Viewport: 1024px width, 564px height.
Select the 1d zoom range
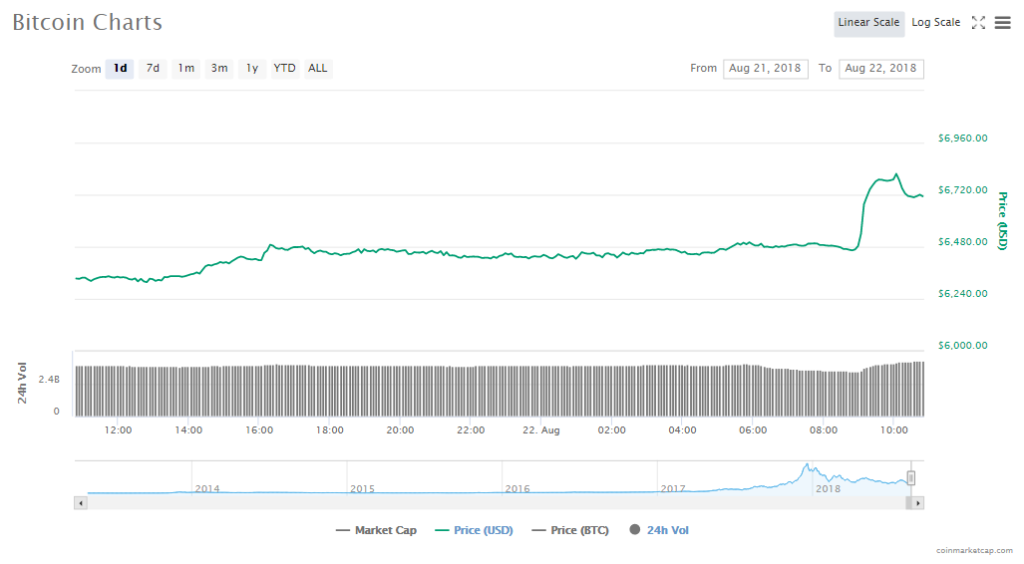click(x=120, y=69)
